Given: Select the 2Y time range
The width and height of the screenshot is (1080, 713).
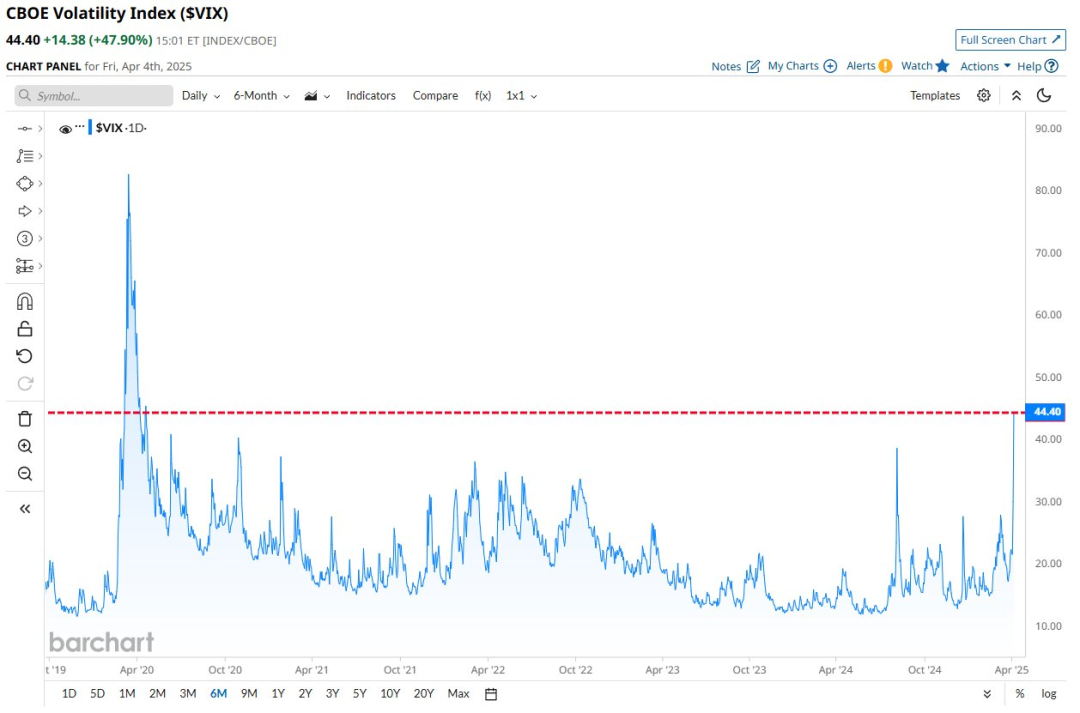Looking at the screenshot, I should [305, 694].
